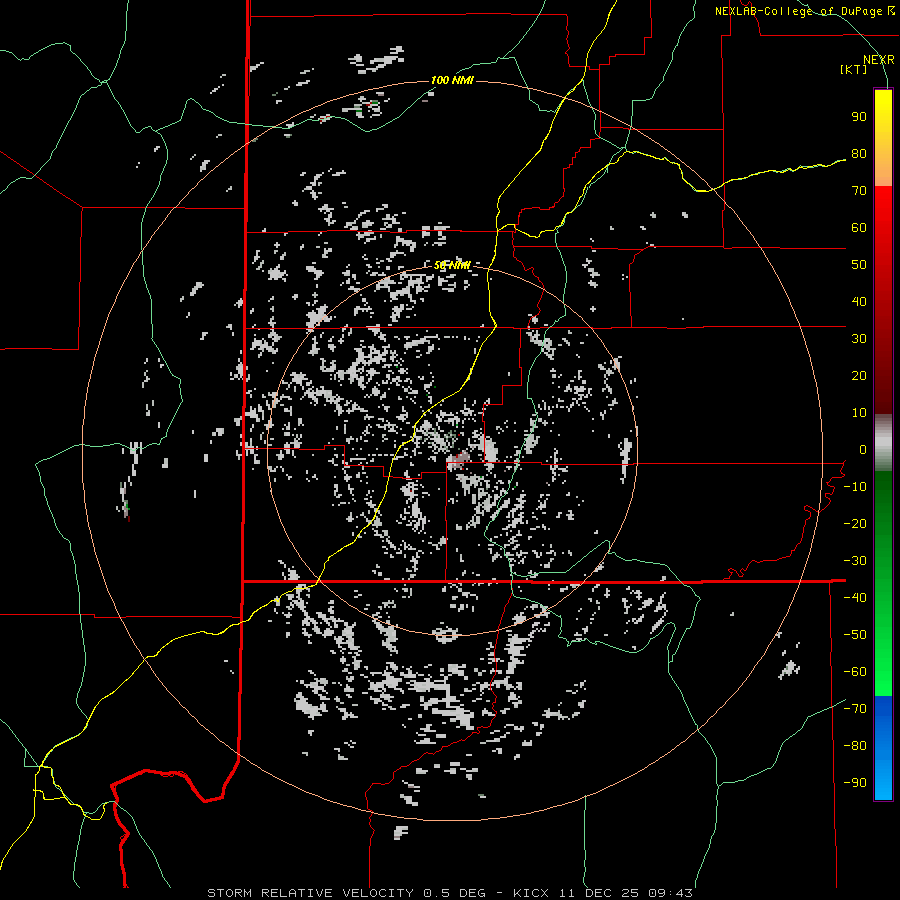Click the 60 value on the velocity scale
This screenshot has height=900, width=900.
click(859, 228)
